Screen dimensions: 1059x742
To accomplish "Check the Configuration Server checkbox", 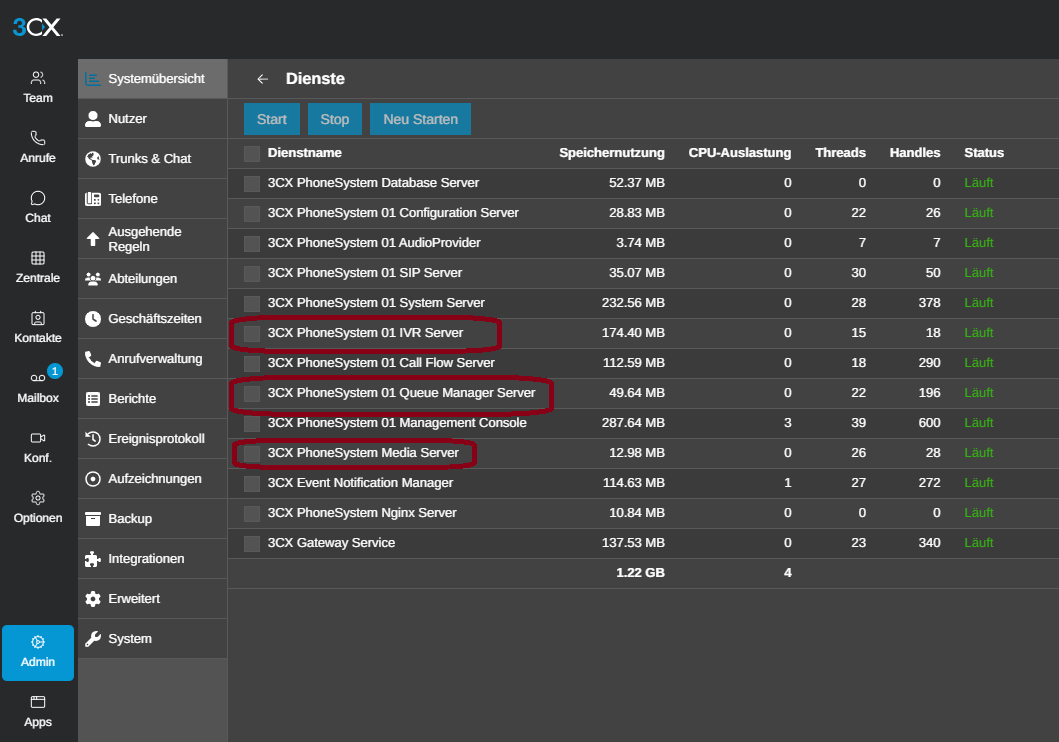I will pos(252,213).
